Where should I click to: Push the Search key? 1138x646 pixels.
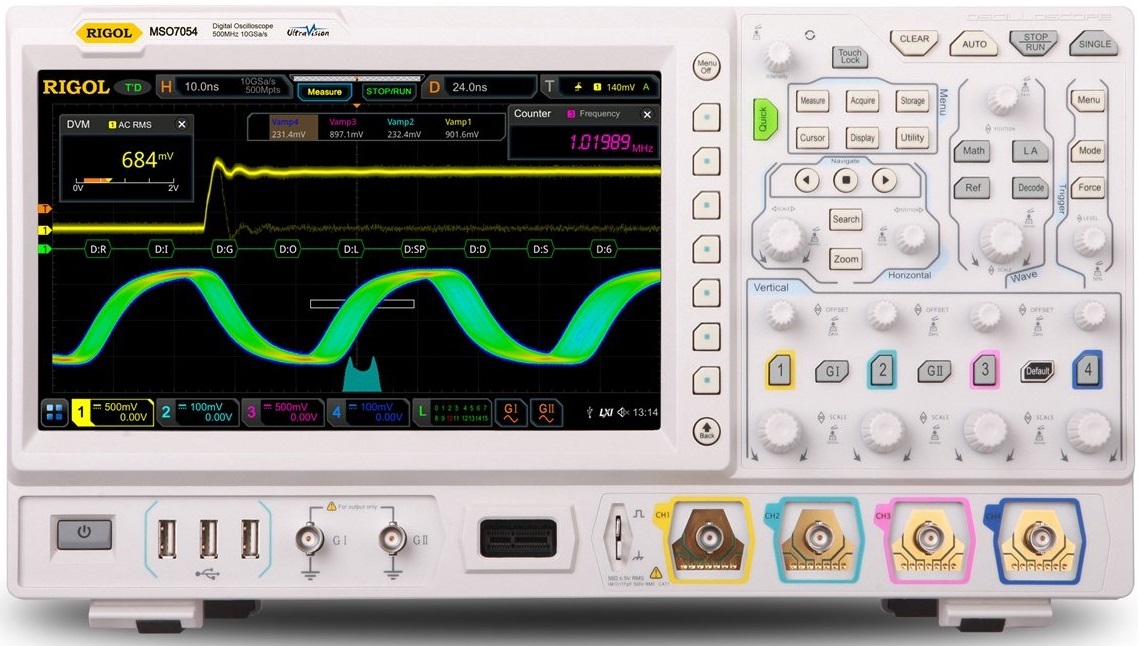[846, 219]
